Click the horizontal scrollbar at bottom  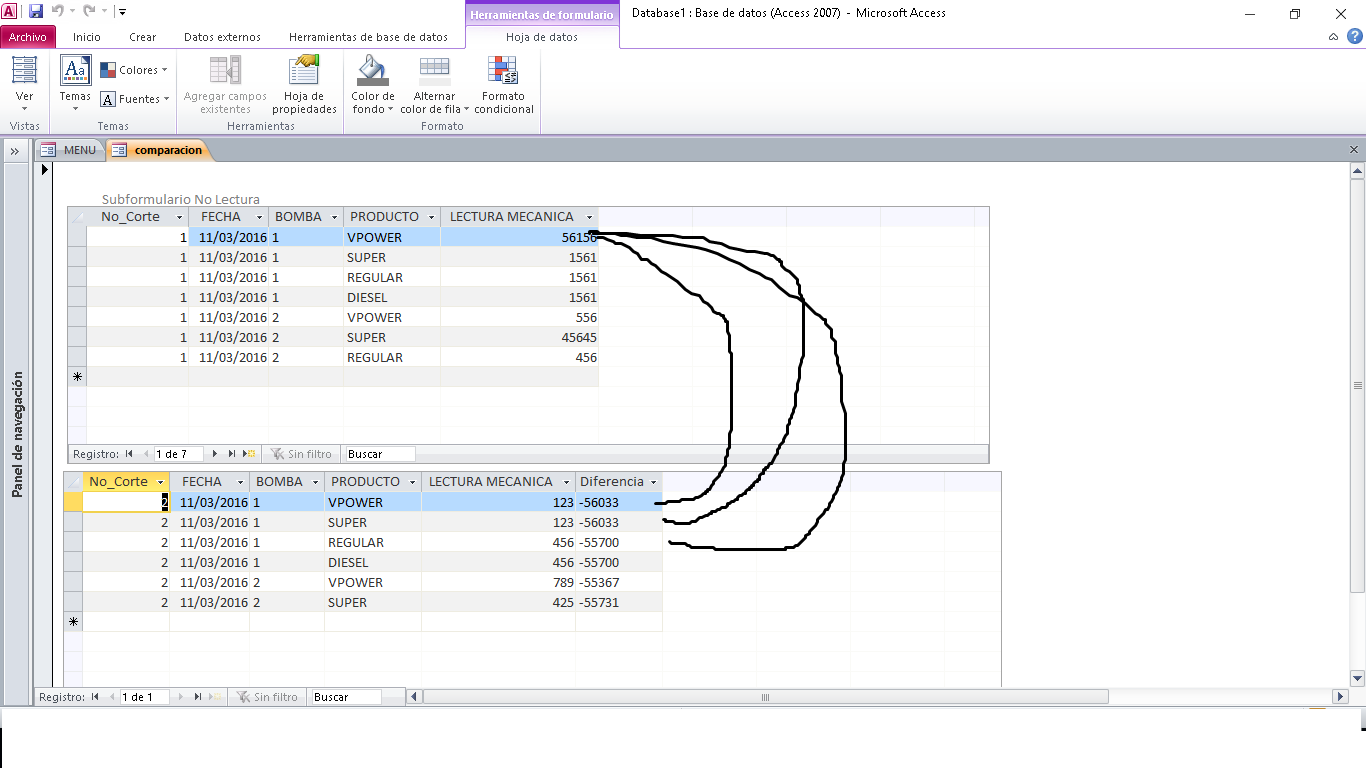pos(764,697)
